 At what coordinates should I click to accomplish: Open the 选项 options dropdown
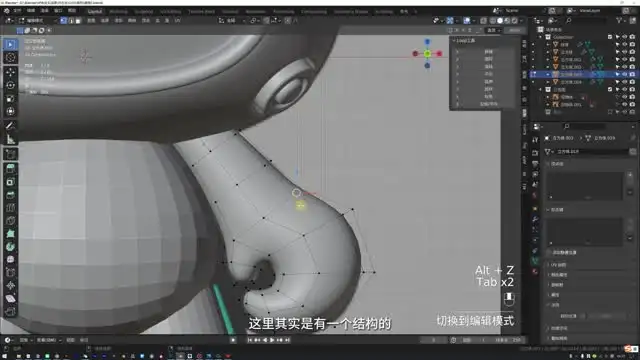click(493, 30)
